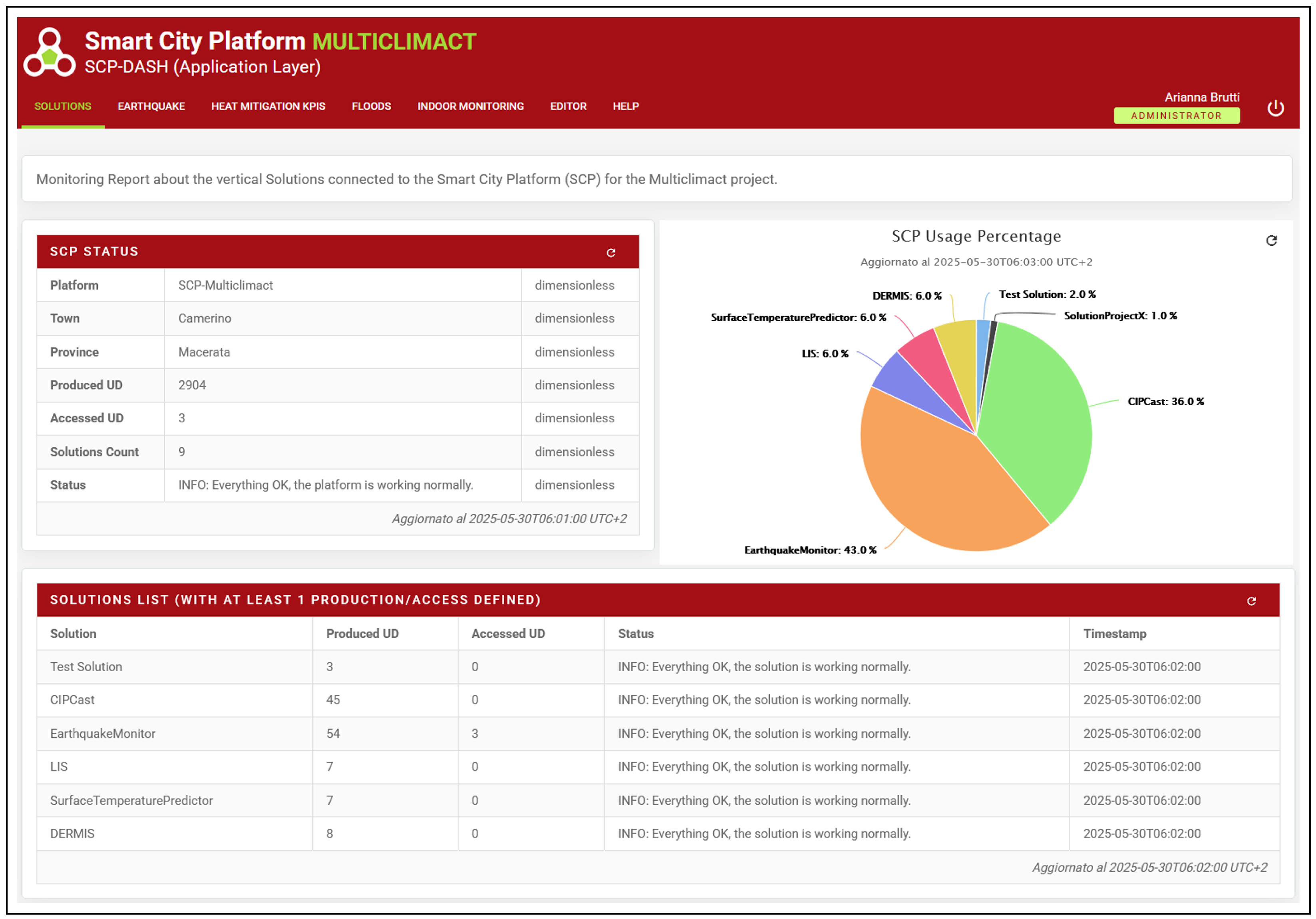Select the Solutions tab
Image resolution: width=1316 pixels, height=919 pixels.
point(62,106)
